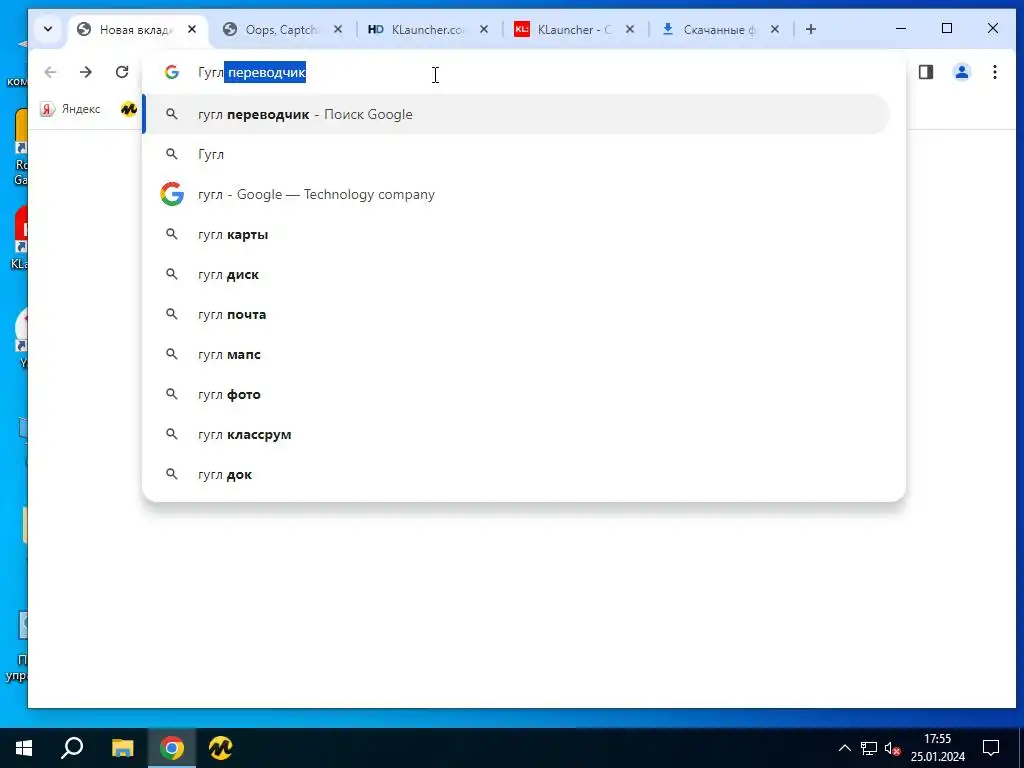Click the muted volume tray icon
1024x768 pixels.
point(892,748)
